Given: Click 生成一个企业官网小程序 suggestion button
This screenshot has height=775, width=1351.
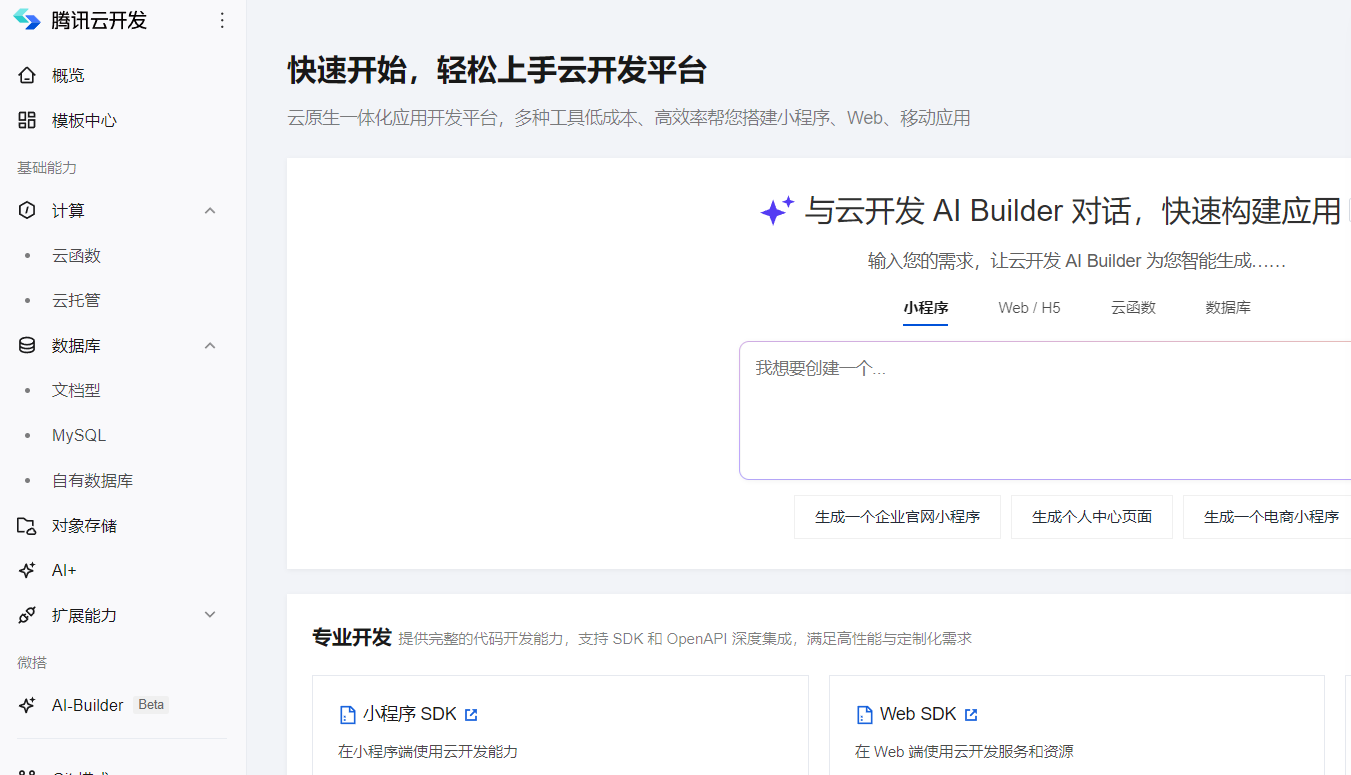Looking at the screenshot, I should click(x=897, y=517).
